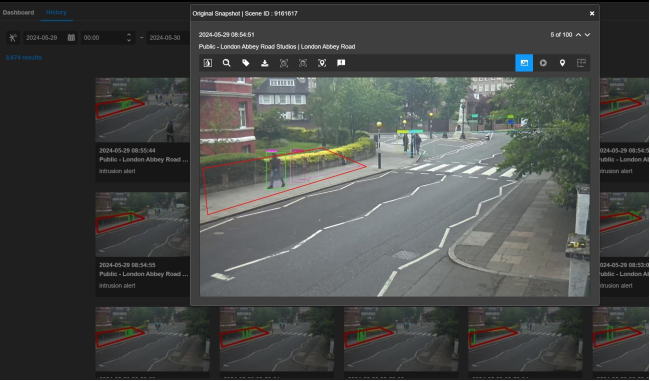Switch to the Dashboard tab
650x381 pixels.
pyautogui.click(x=18, y=12)
